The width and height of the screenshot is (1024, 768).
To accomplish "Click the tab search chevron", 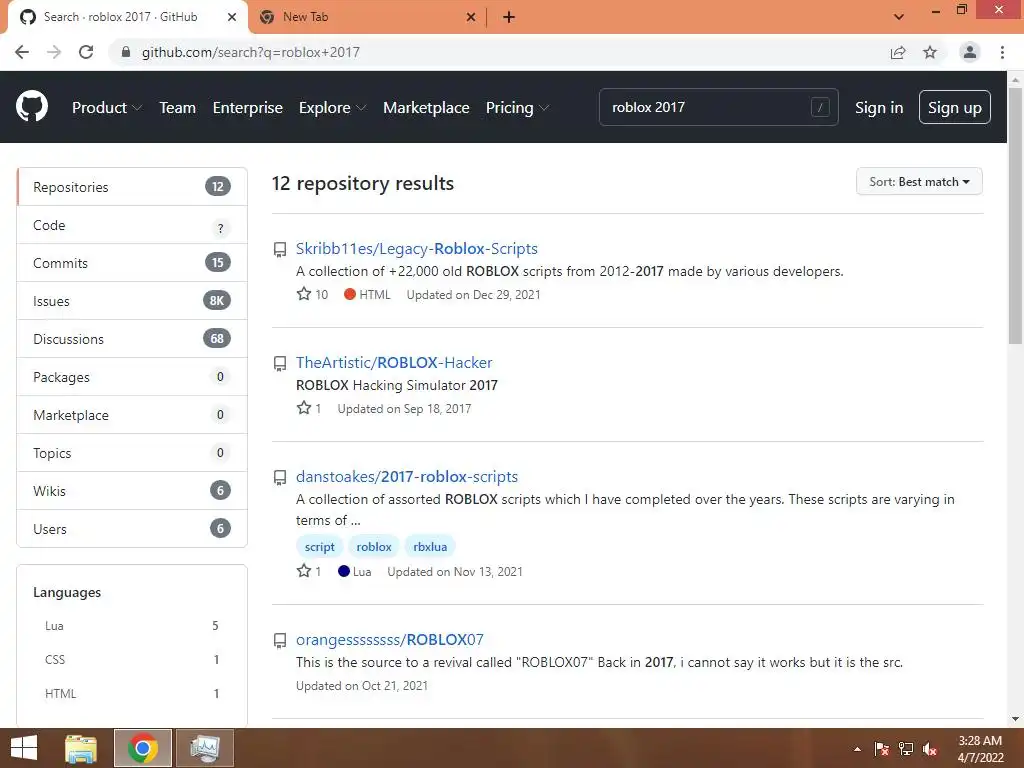I will coord(899,17).
